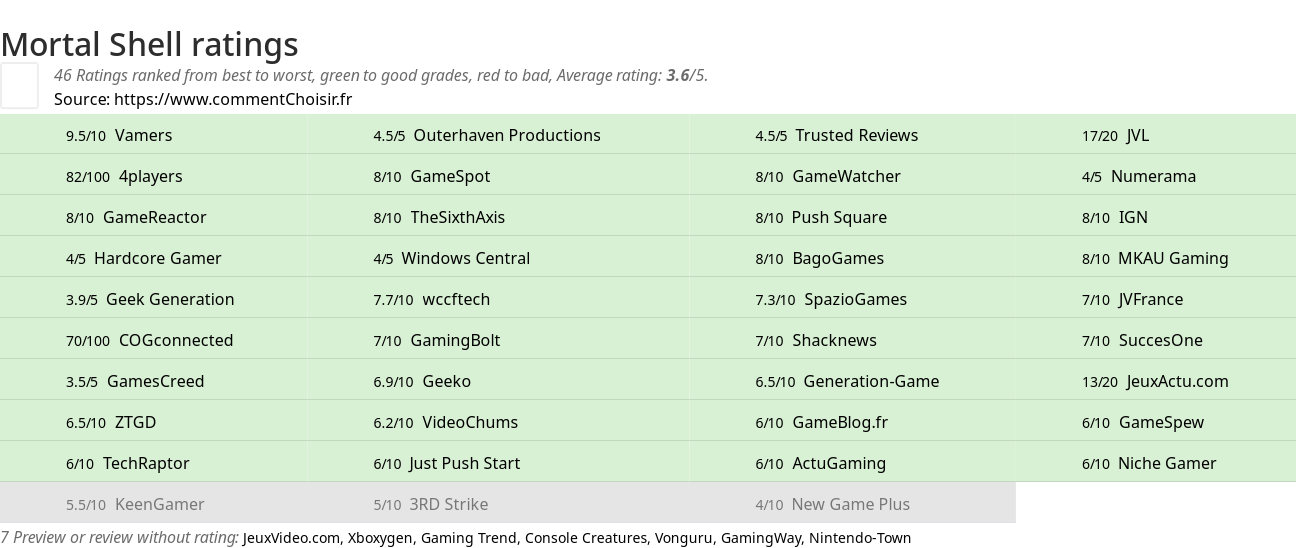
Task: Click the Nintendo-Town review link
Action: coord(860,538)
